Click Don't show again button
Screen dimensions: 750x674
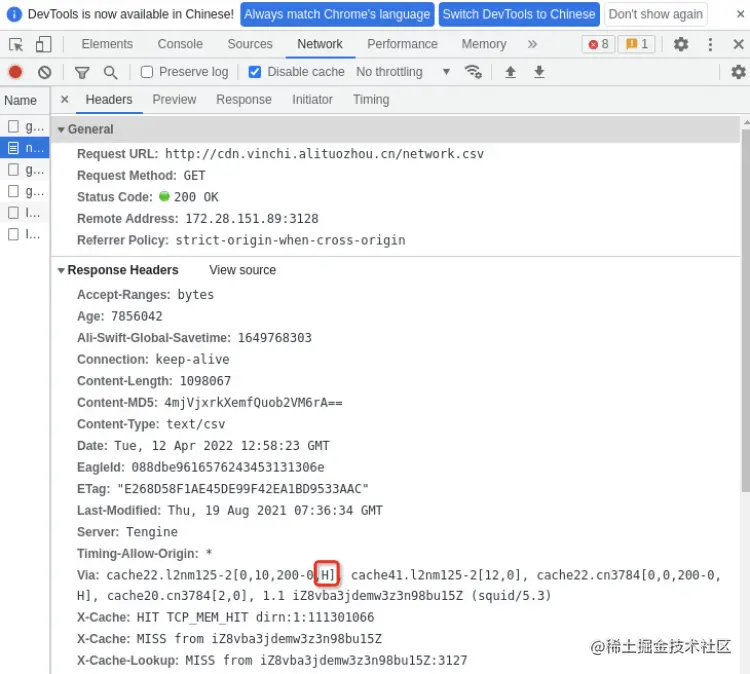(656, 14)
